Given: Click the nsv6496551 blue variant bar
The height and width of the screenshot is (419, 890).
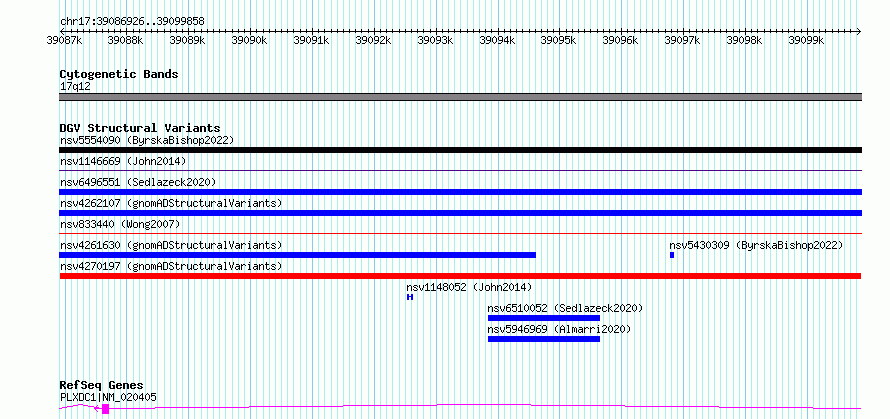Looking at the screenshot, I should pos(460,192).
